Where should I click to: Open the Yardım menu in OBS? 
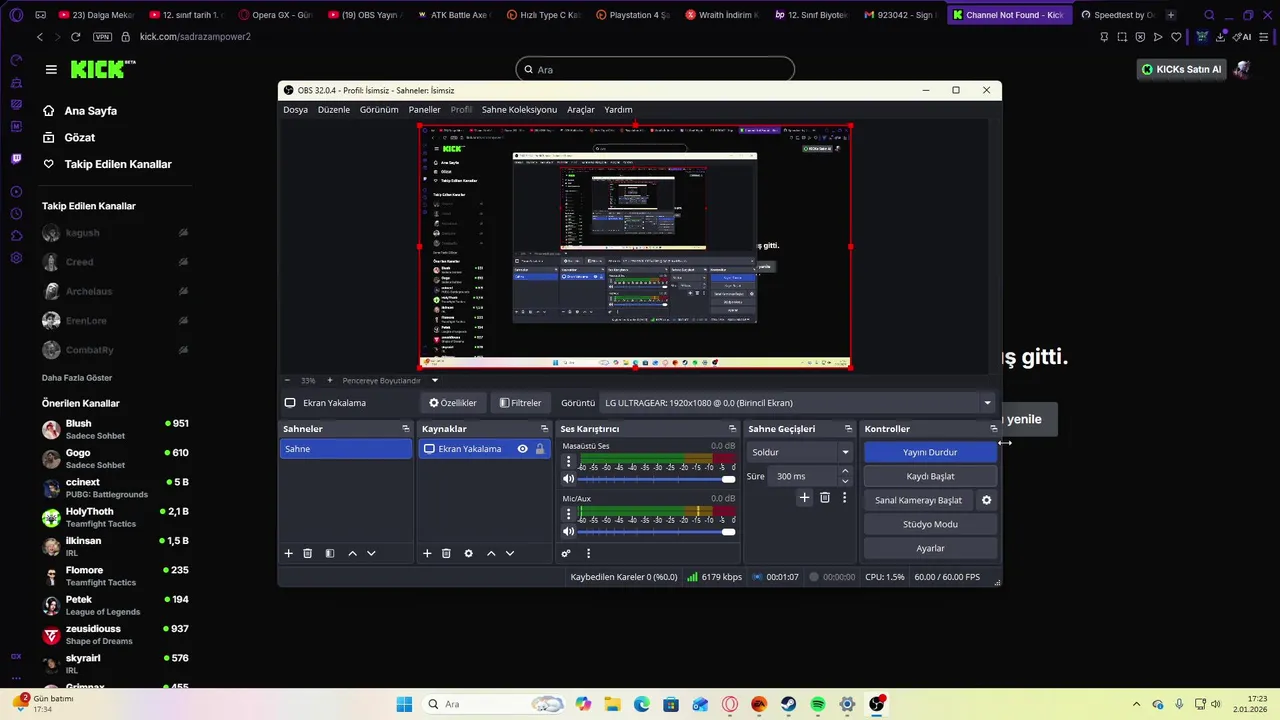click(618, 109)
